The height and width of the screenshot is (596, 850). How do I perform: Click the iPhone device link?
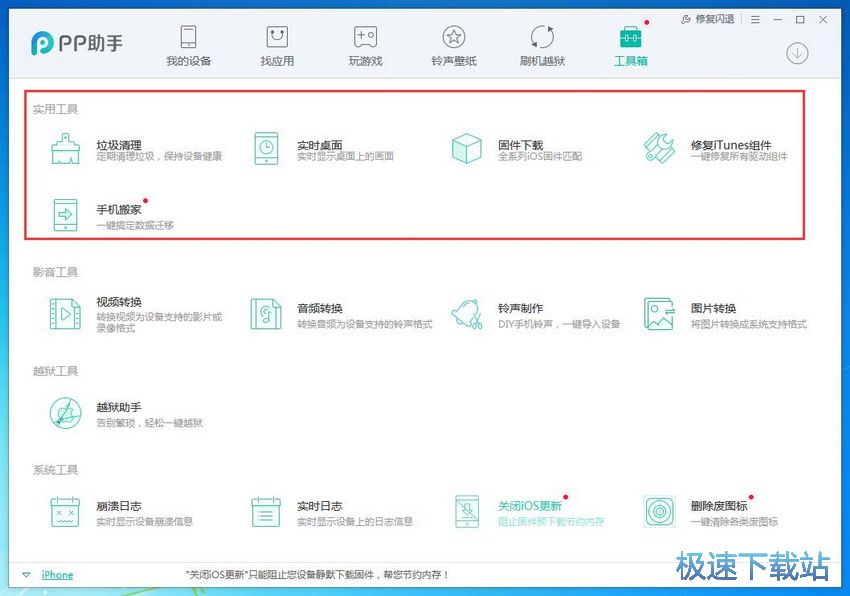click(57, 575)
